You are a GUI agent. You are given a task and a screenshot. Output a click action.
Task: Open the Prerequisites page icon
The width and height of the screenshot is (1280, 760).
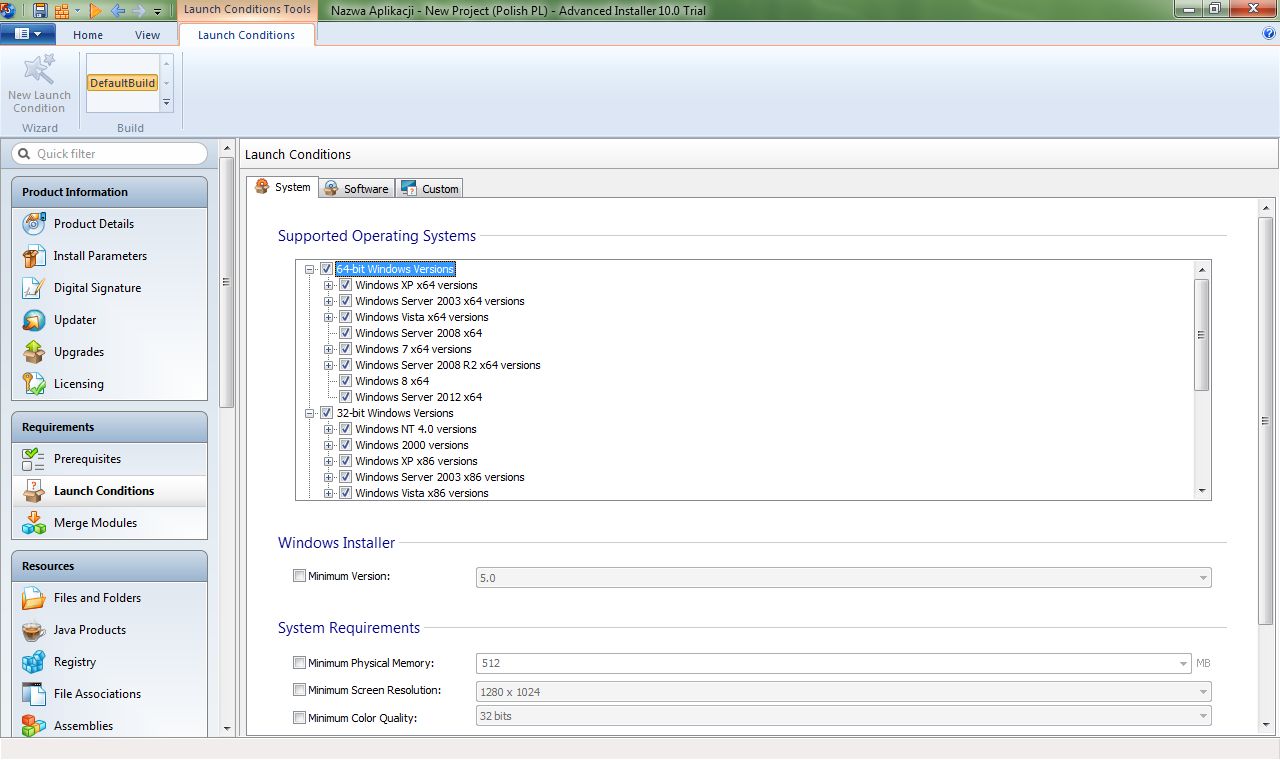34,459
